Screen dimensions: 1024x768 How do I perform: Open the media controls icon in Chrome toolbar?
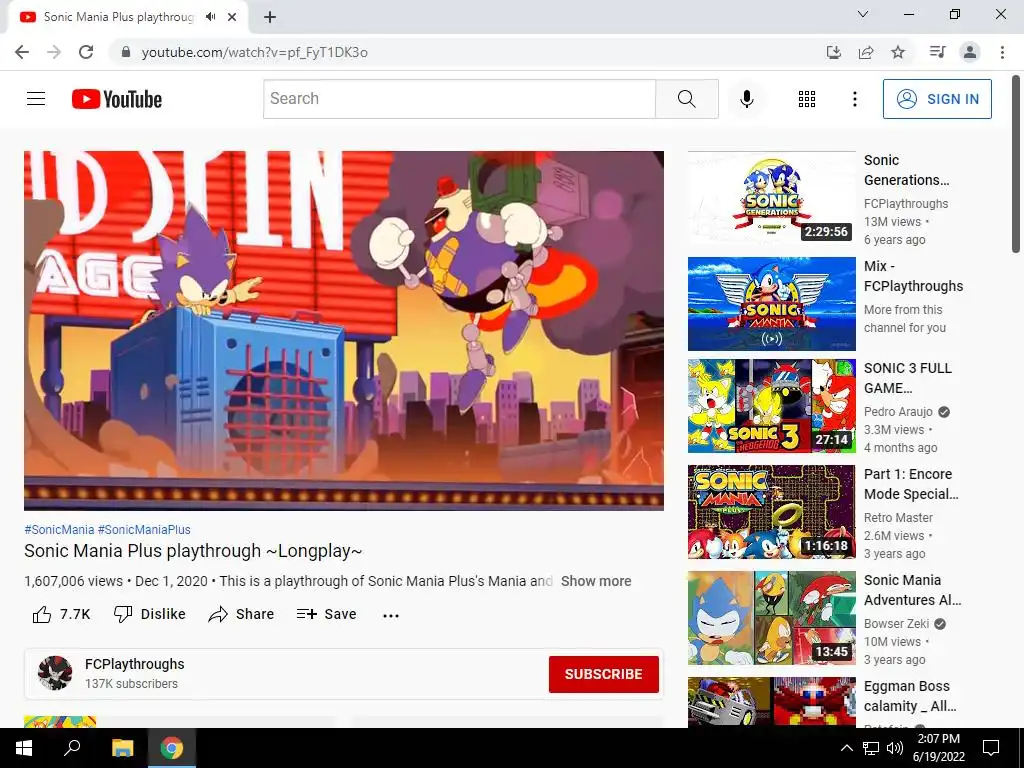click(937, 52)
